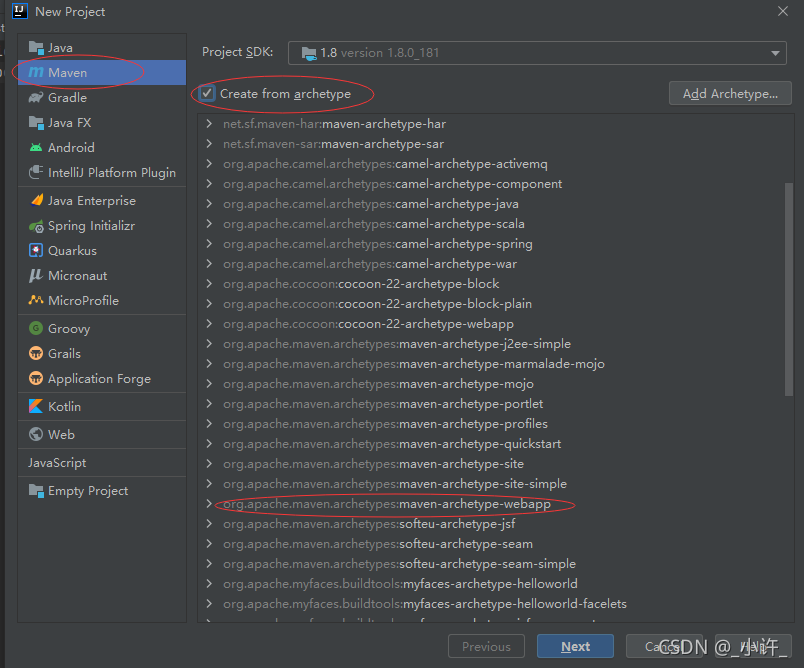
Task: Click the Java project type icon
Action: pos(36,48)
